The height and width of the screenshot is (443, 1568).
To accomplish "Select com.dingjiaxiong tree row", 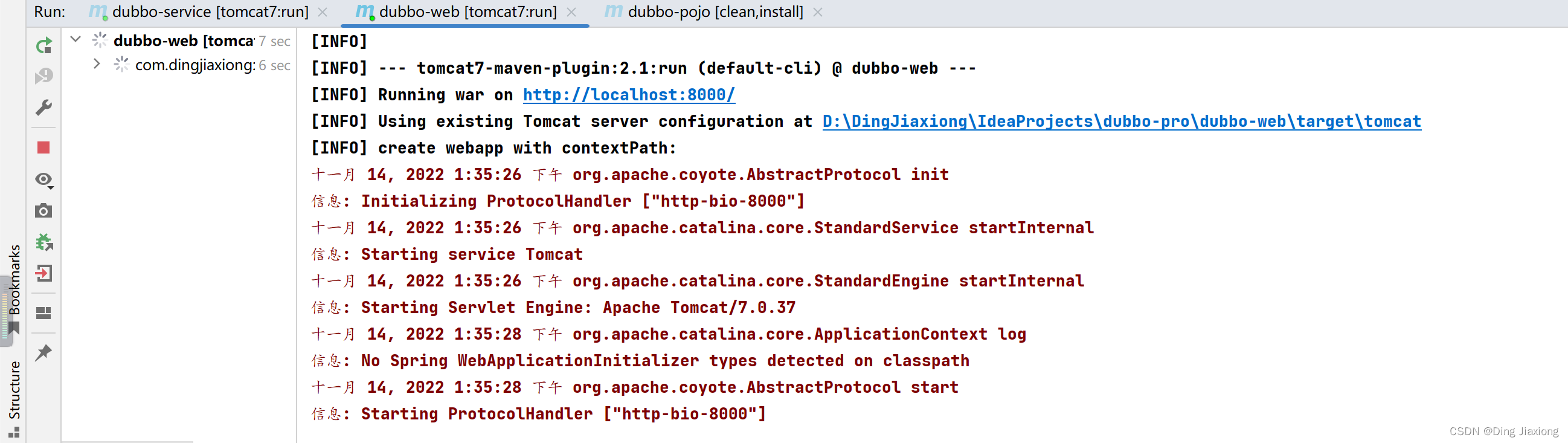I will coord(179,65).
